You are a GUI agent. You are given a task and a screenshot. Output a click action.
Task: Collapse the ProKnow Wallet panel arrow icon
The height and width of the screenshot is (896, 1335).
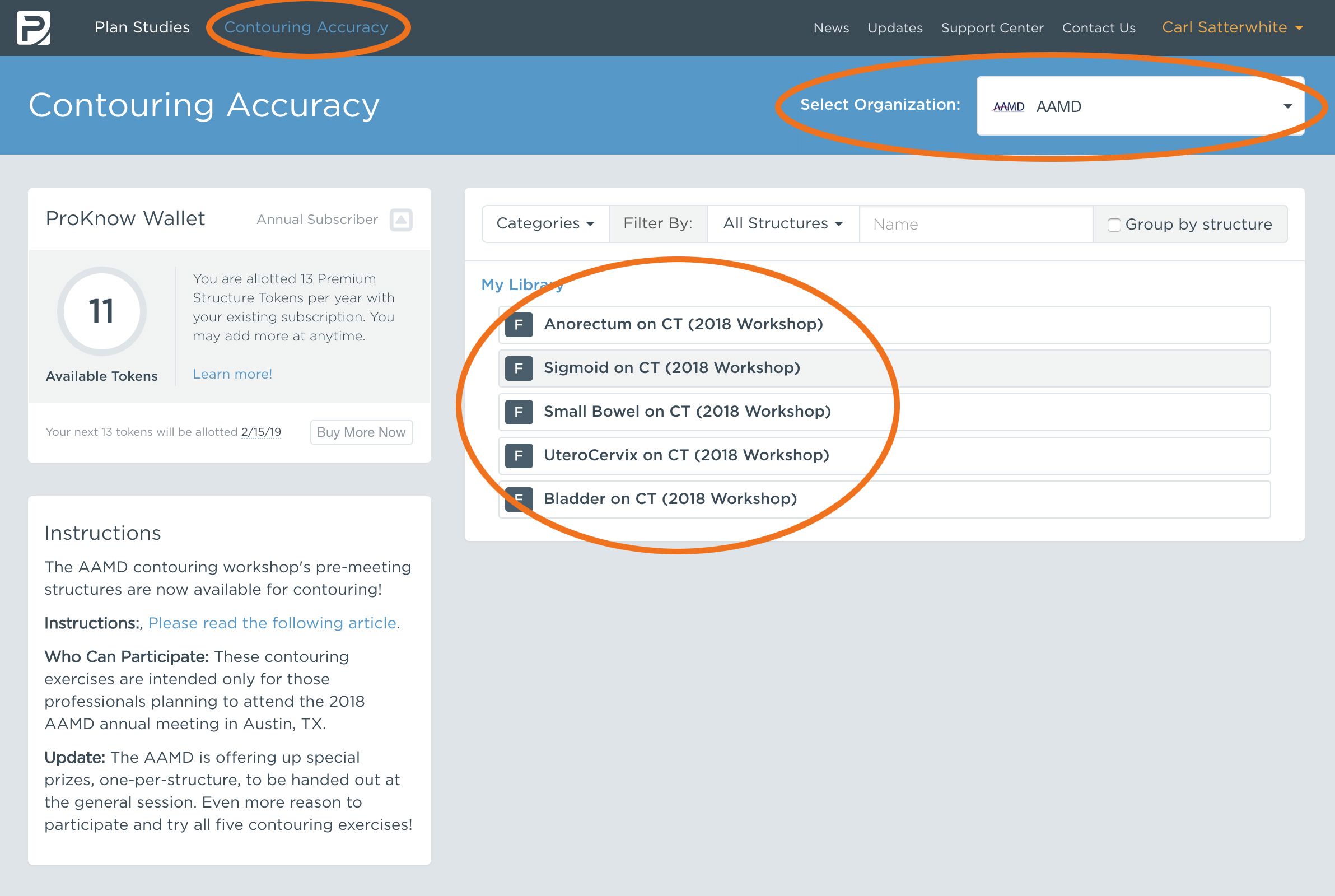[401, 220]
